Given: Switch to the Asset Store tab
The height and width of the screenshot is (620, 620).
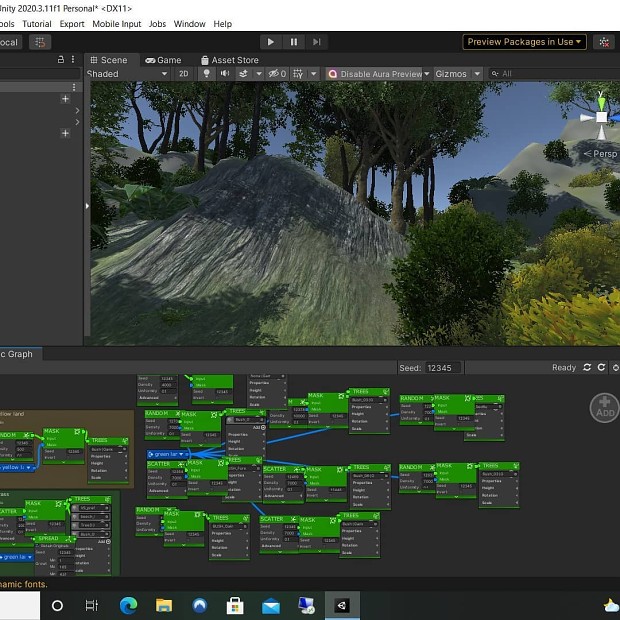Looking at the screenshot, I should 230,60.
